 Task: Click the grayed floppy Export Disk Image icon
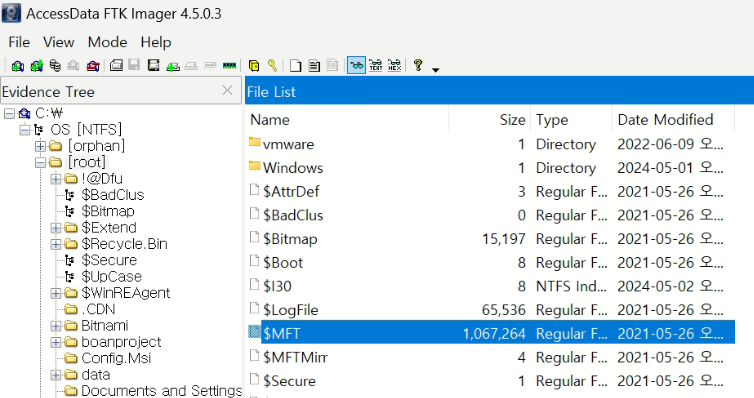(134, 65)
